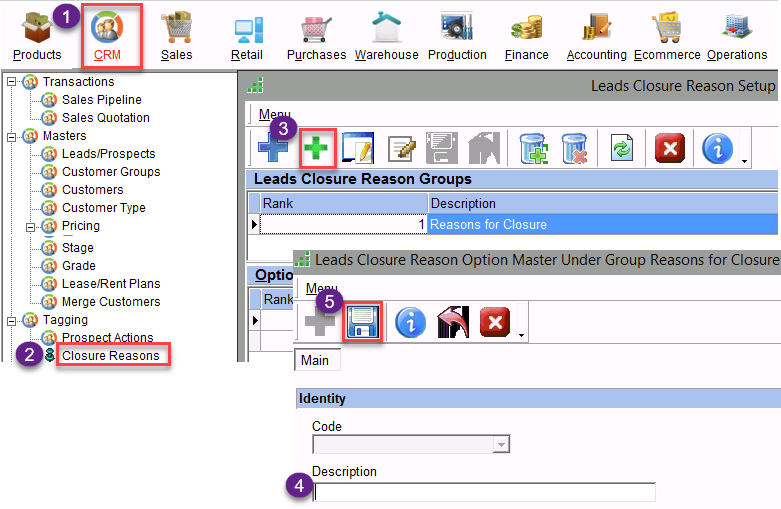
Task: Click the floppy disk save icon
Action: [x=361, y=321]
